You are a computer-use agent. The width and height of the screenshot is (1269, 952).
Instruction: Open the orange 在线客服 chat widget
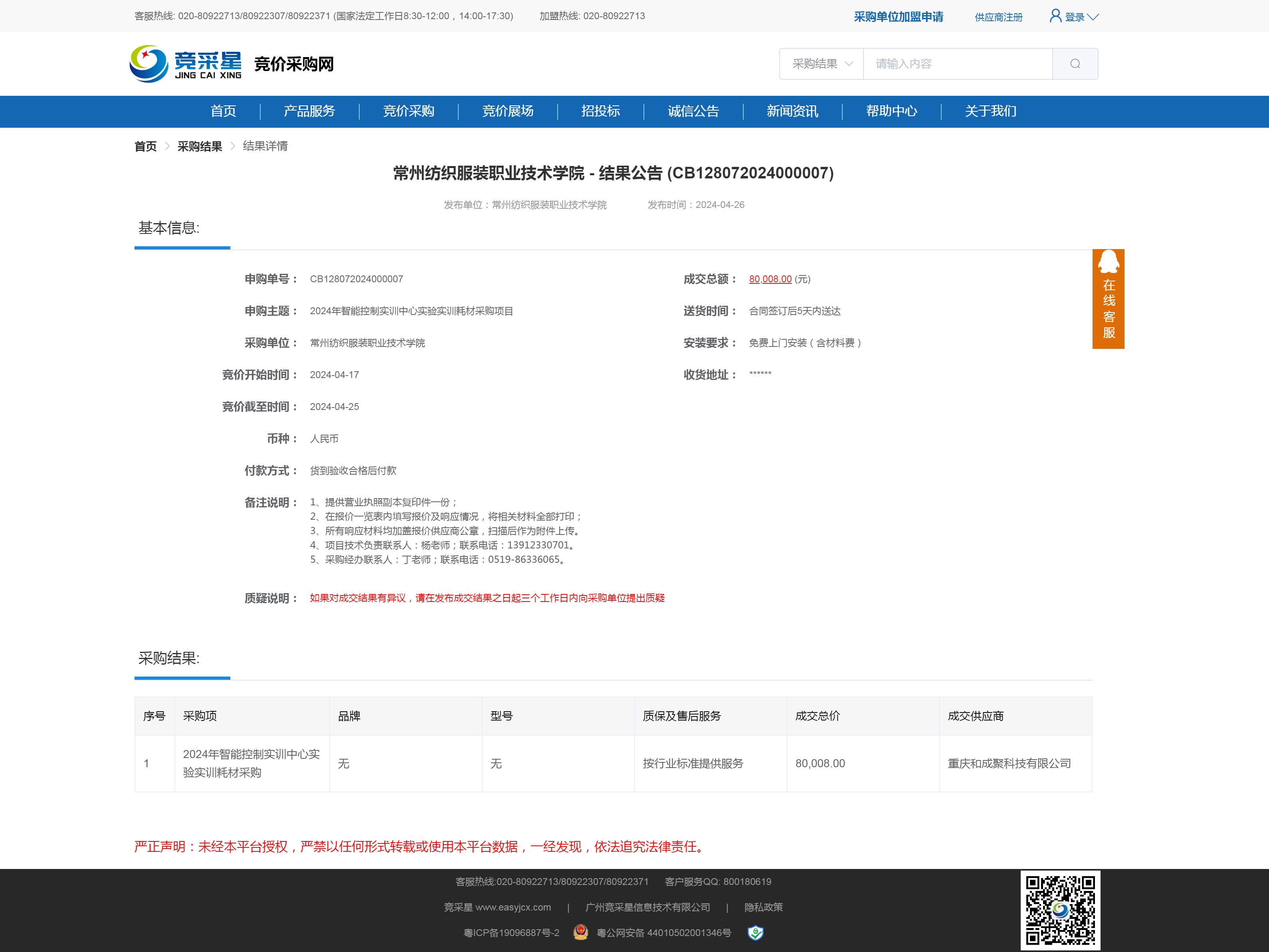pyautogui.click(x=1108, y=299)
